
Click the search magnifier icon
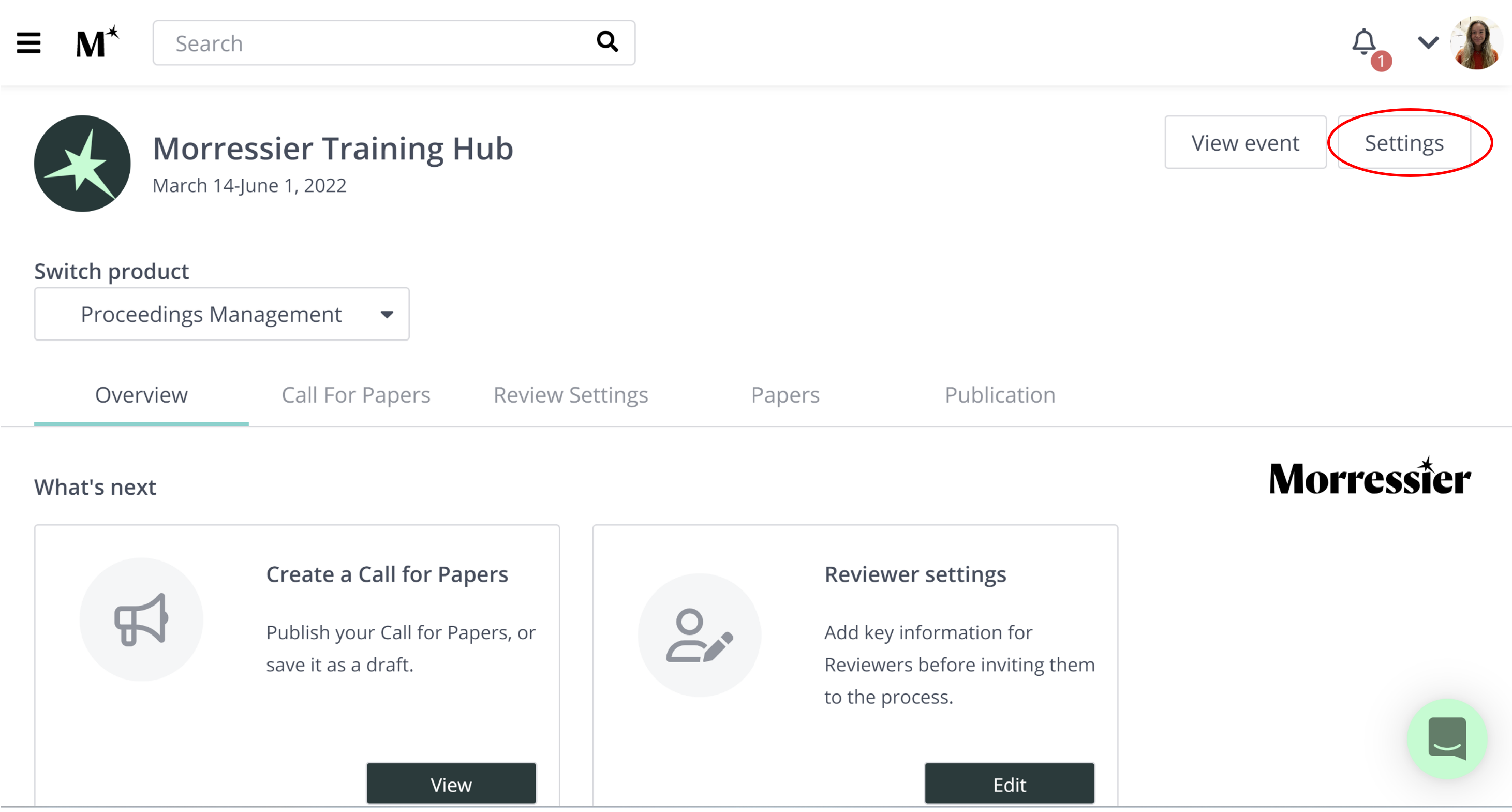[x=607, y=42]
